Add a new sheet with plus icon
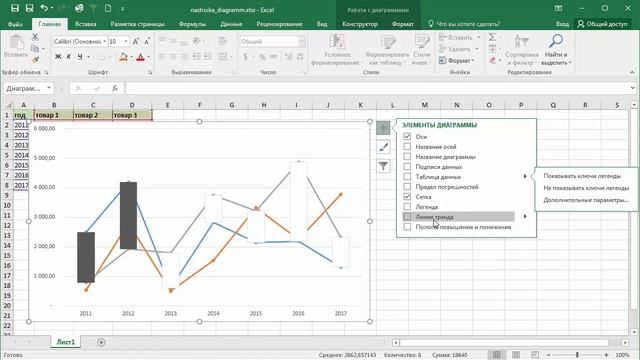Screen dimensions: 640x360 (101, 342)
